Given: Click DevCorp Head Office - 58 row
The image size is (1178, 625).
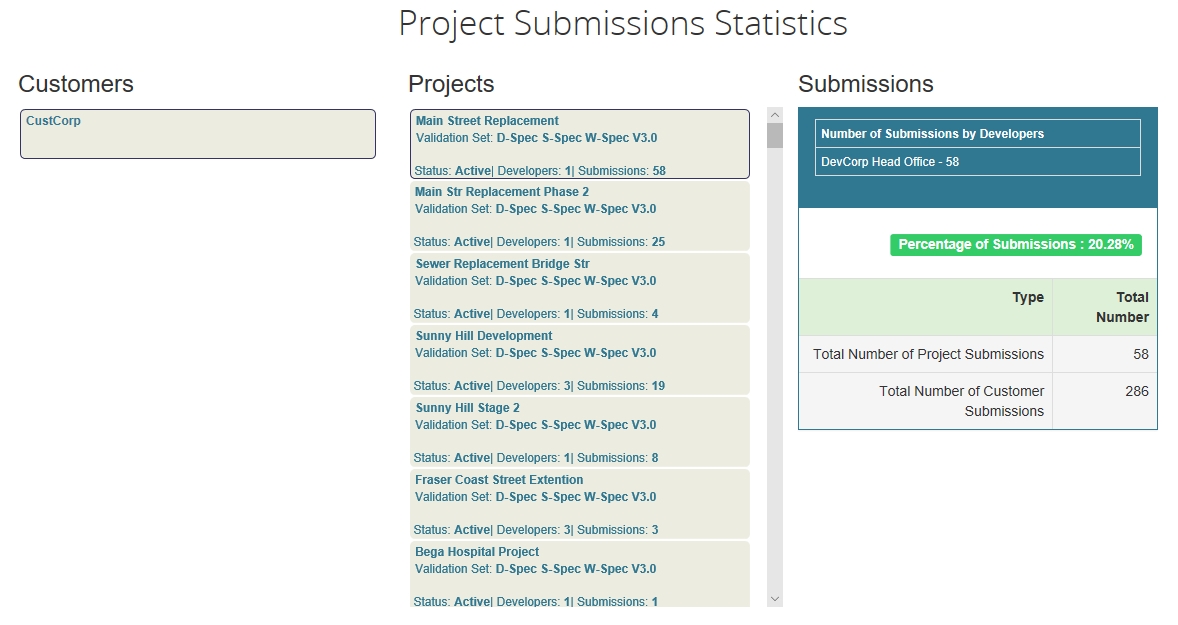Looking at the screenshot, I should click(x=977, y=162).
